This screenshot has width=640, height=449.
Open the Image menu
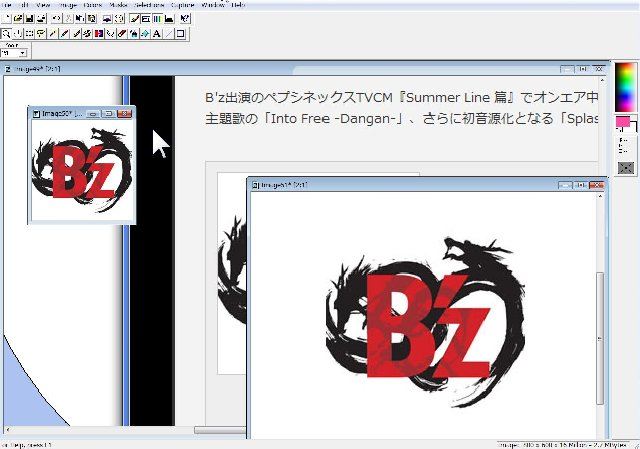click(68, 5)
